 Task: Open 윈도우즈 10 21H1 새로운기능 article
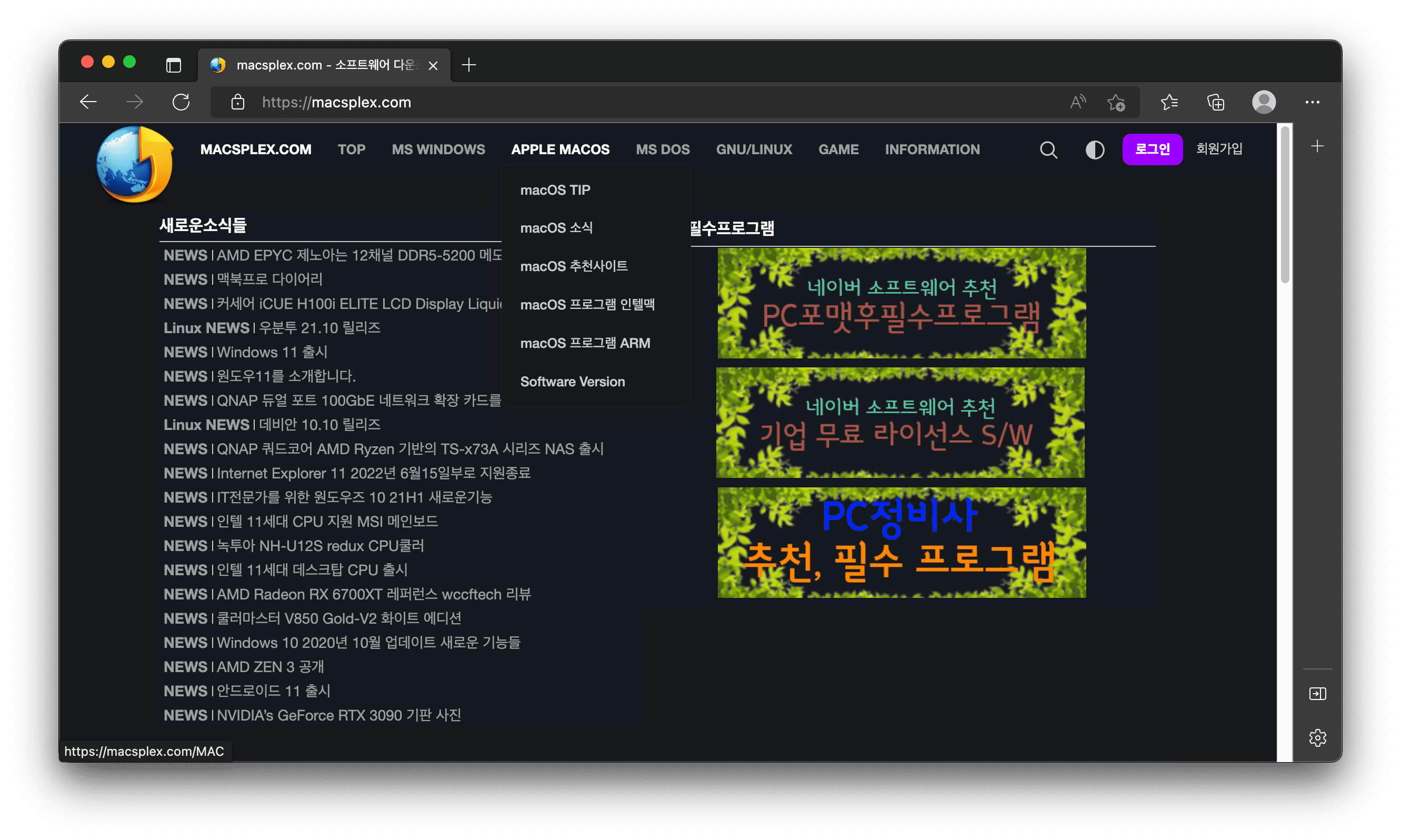pos(354,497)
